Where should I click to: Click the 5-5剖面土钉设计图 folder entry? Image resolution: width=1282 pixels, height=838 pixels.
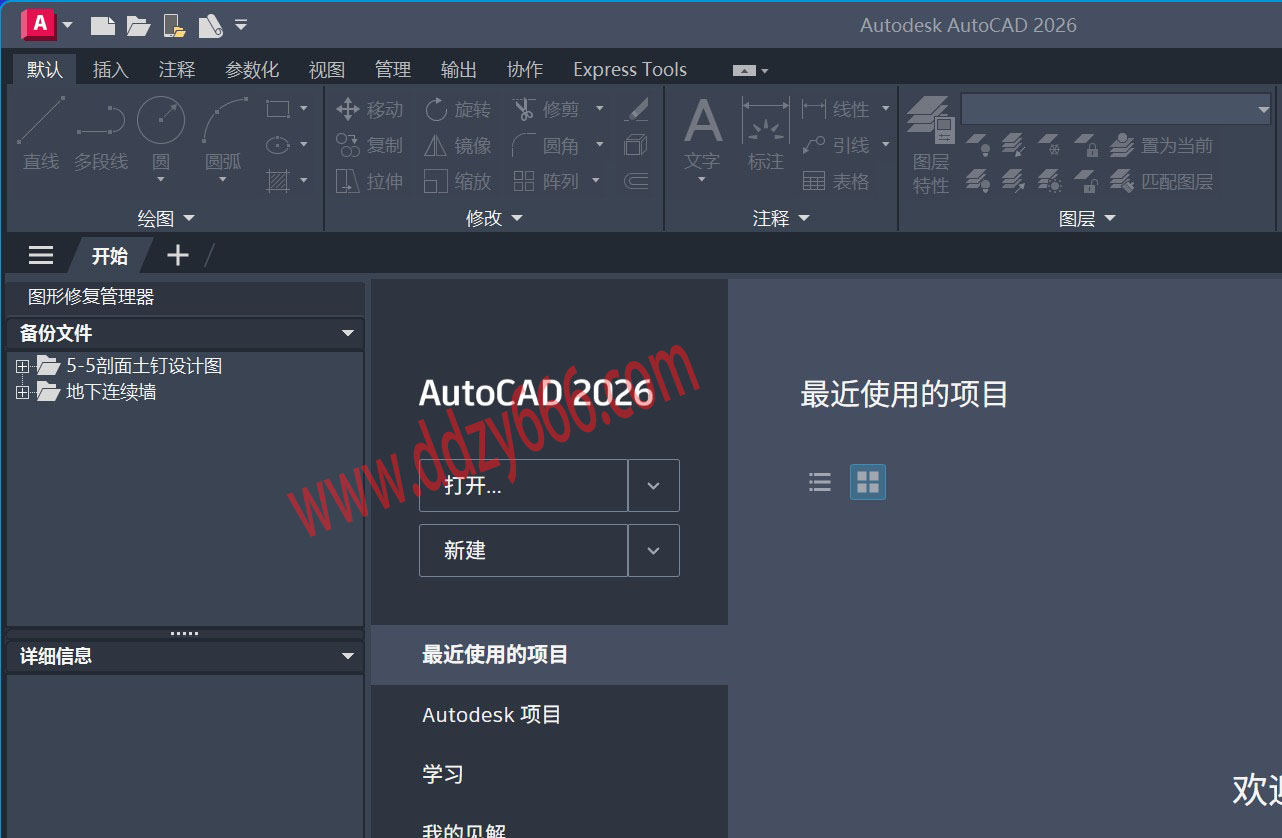(x=130, y=366)
